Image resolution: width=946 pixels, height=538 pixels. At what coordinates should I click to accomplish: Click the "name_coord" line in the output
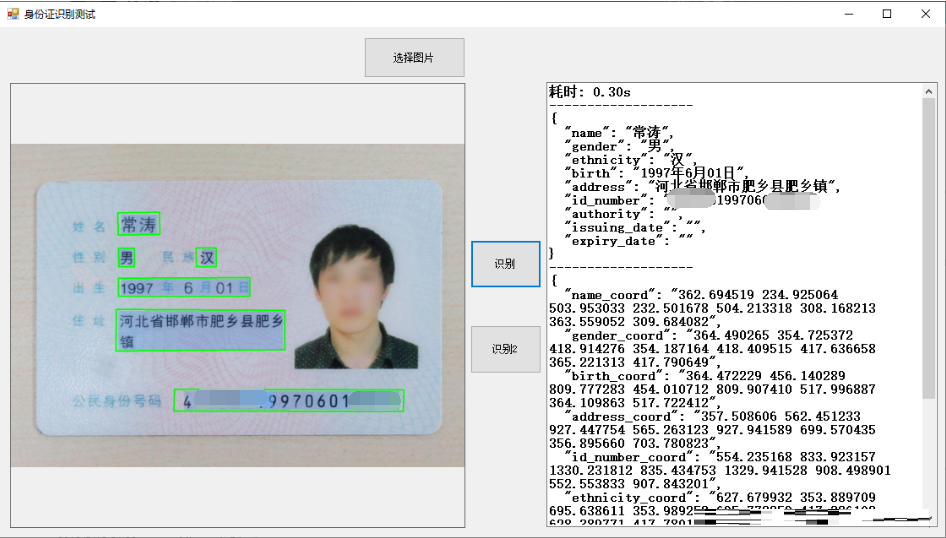(x=700, y=295)
